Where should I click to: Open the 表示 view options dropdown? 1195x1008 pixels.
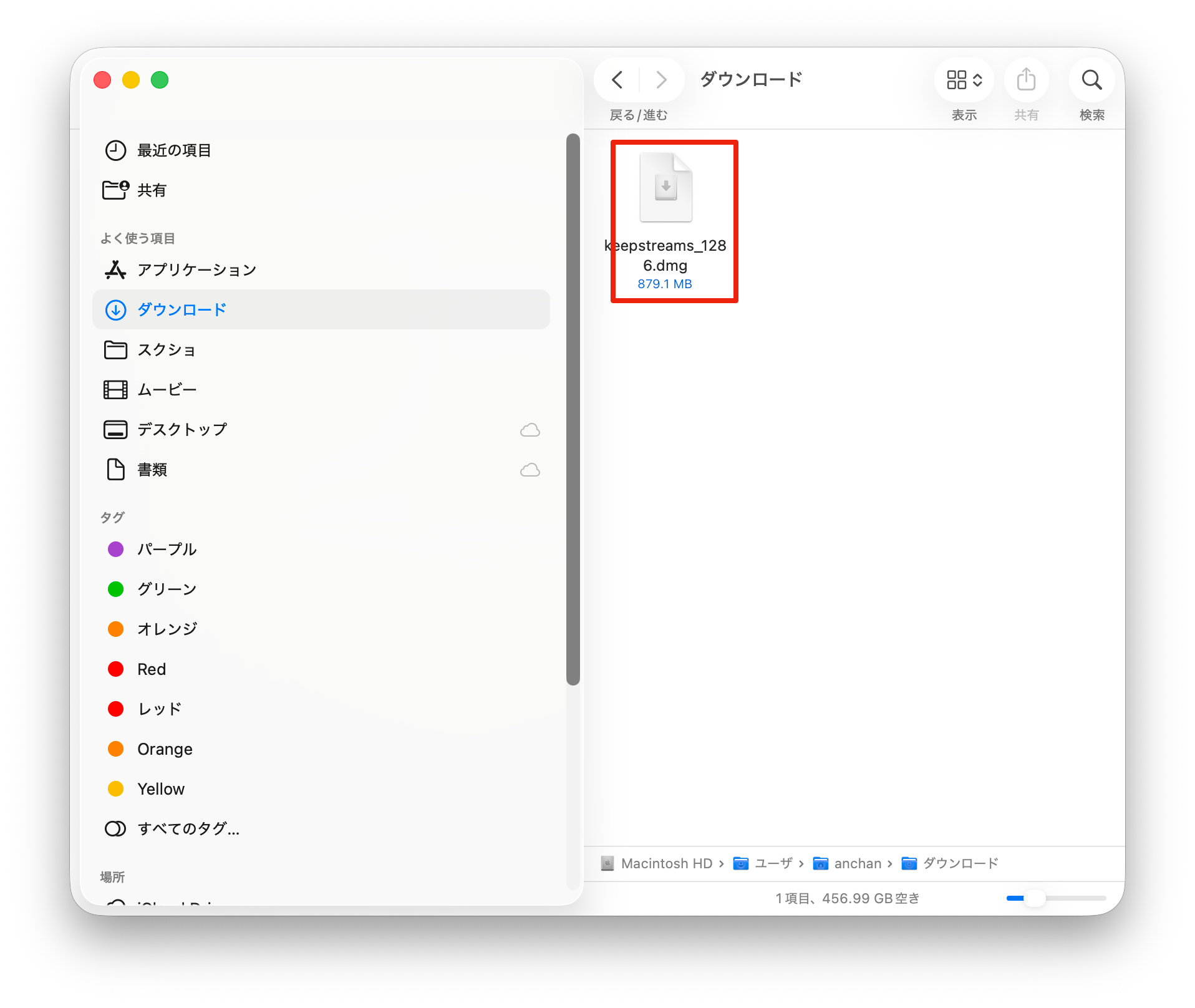pos(964,80)
